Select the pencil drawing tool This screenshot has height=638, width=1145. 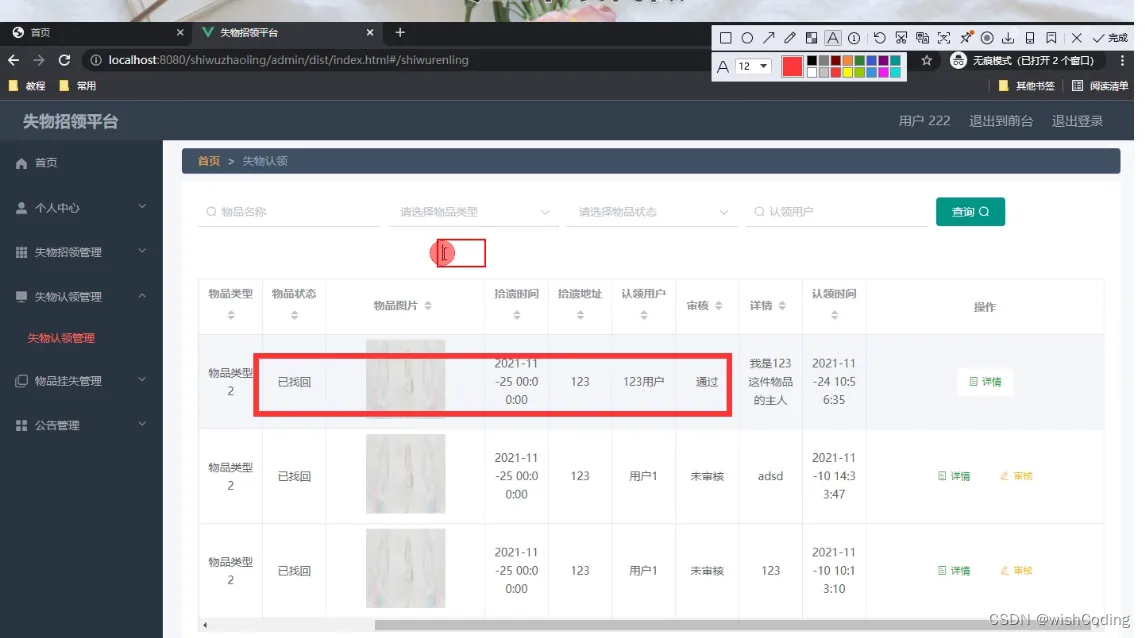(x=790, y=38)
